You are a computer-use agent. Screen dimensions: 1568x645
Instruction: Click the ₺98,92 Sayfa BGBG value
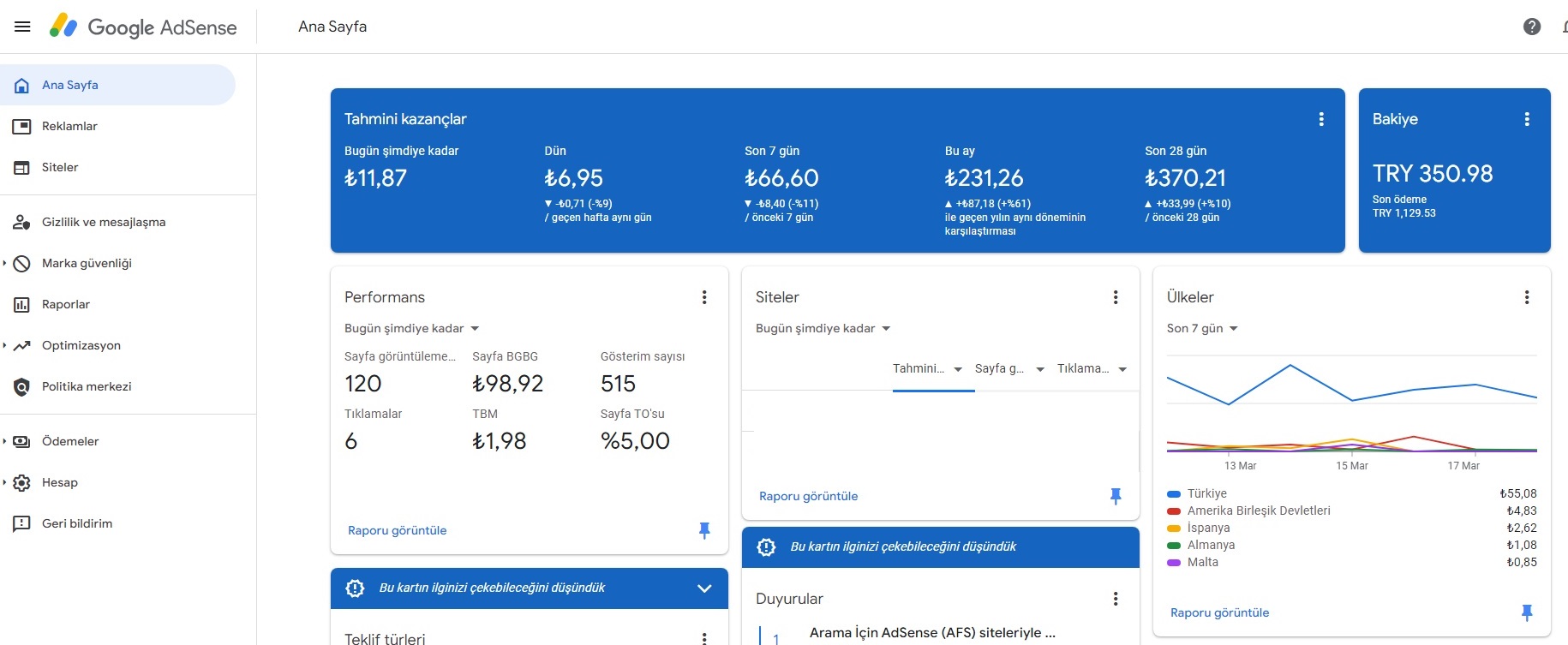click(x=508, y=384)
